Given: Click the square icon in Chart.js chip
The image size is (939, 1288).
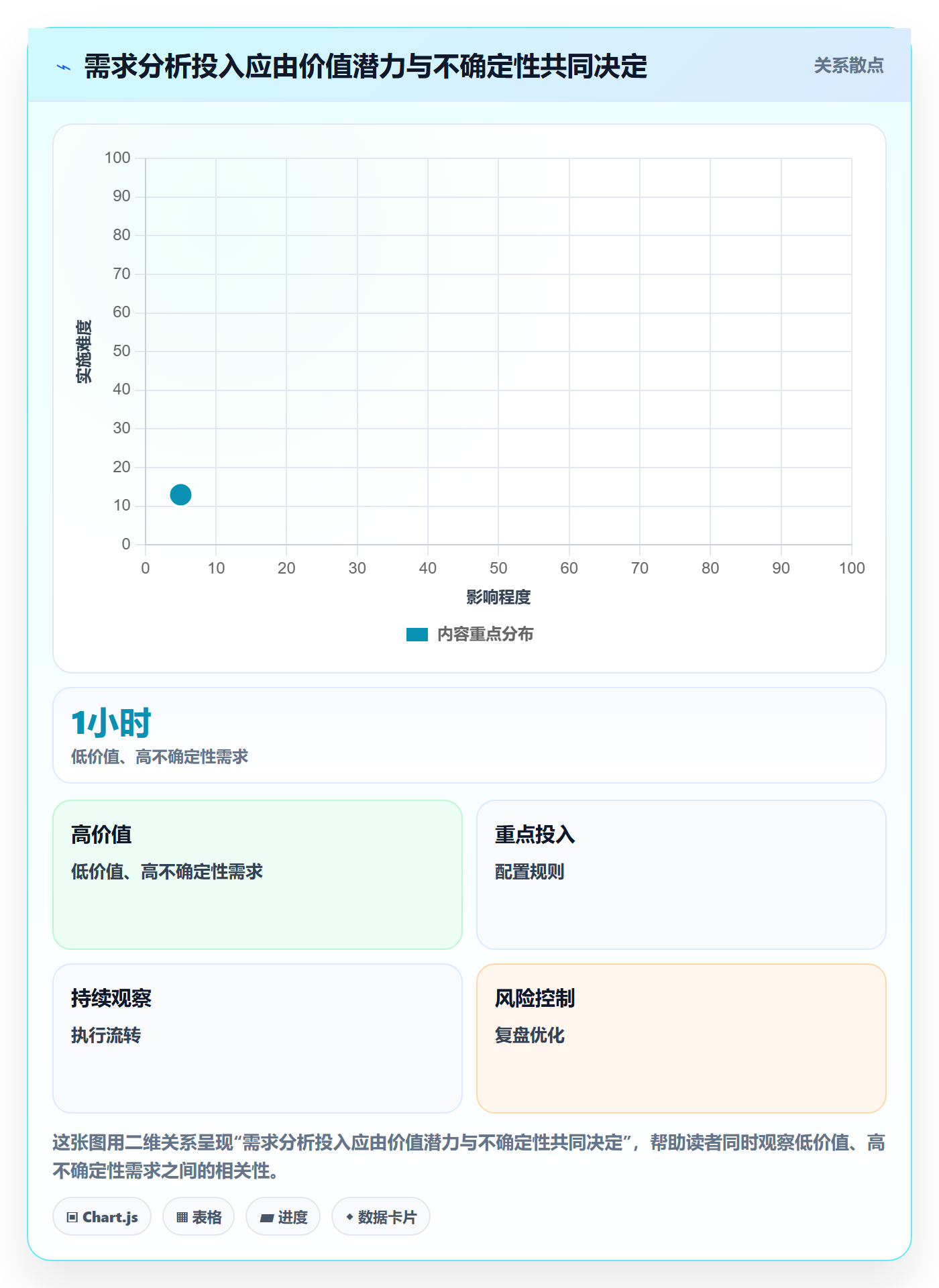Looking at the screenshot, I should click(x=72, y=1218).
